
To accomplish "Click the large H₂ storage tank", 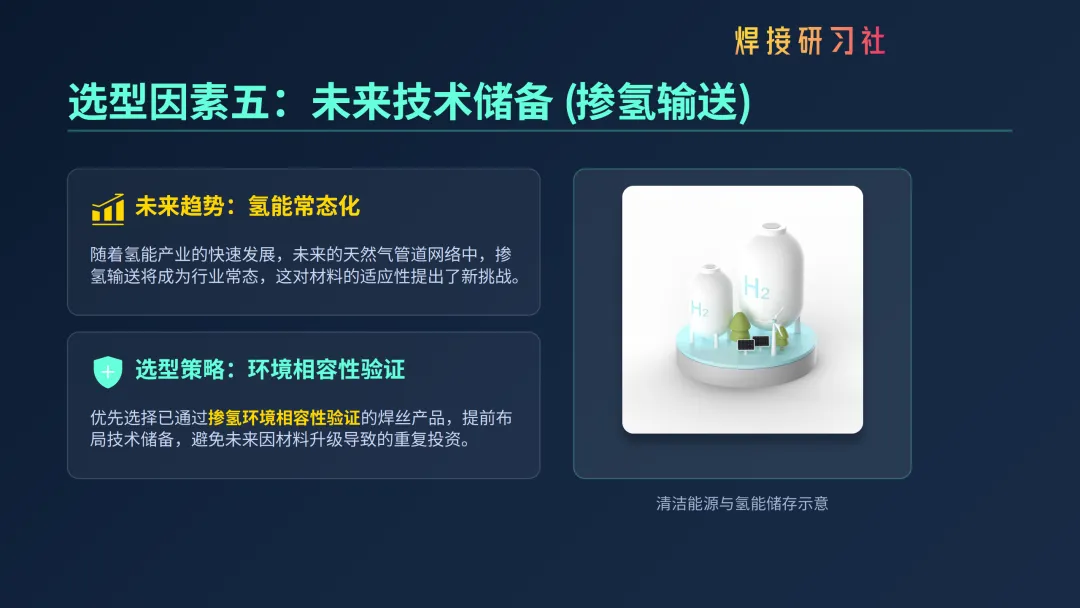I will click(770, 275).
